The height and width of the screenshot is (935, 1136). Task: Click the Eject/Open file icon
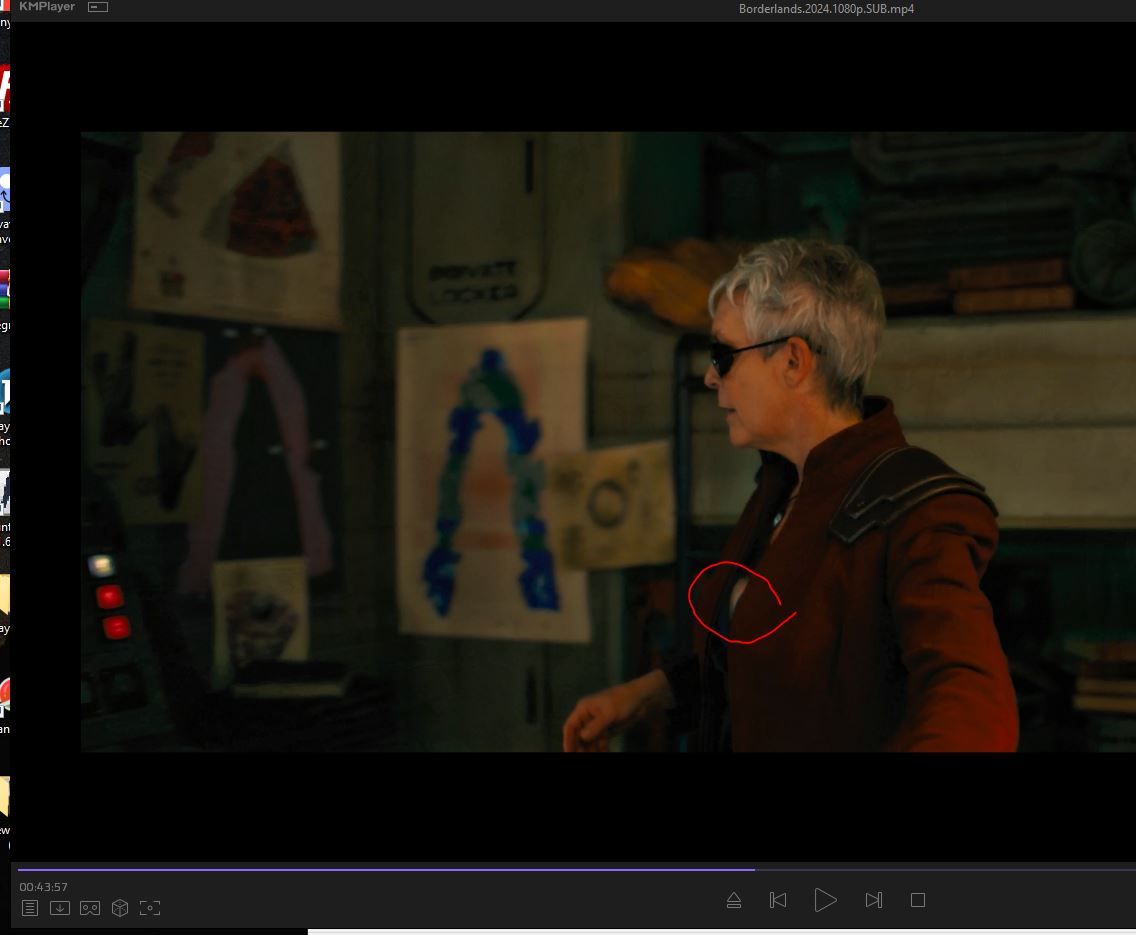pyautogui.click(x=733, y=900)
